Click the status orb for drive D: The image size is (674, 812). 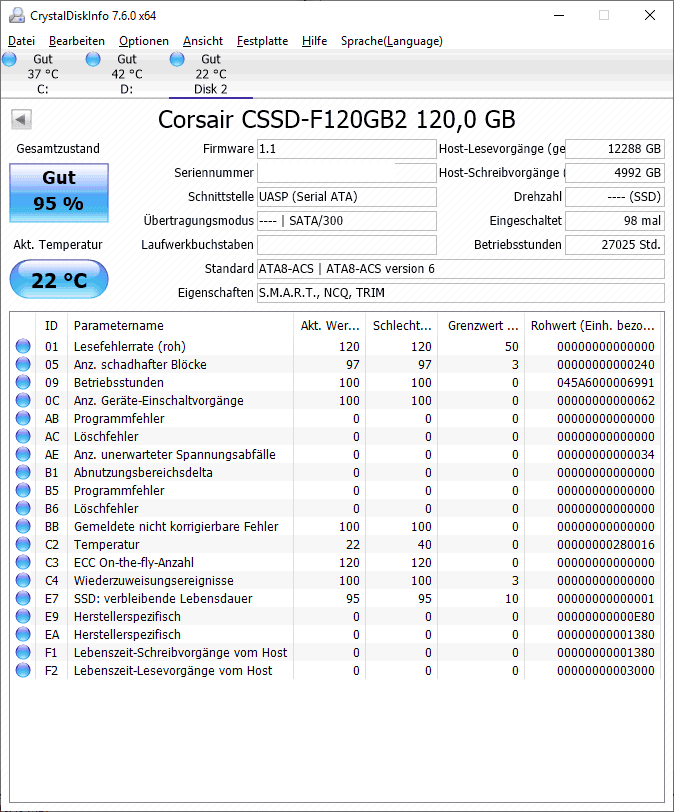click(x=93, y=60)
